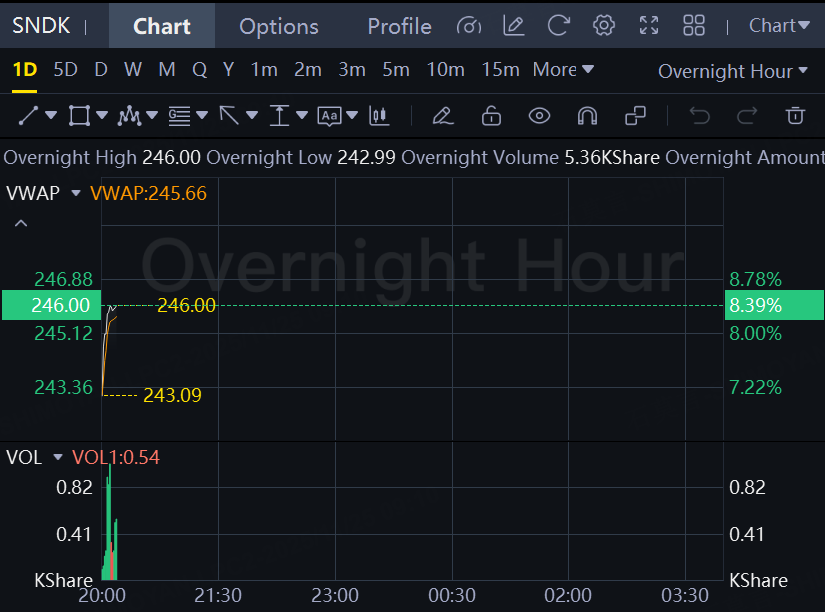The width and height of the screenshot is (825, 612).
Task: Open the multi-chart grid layout icon
Action: tap(693, 26)
